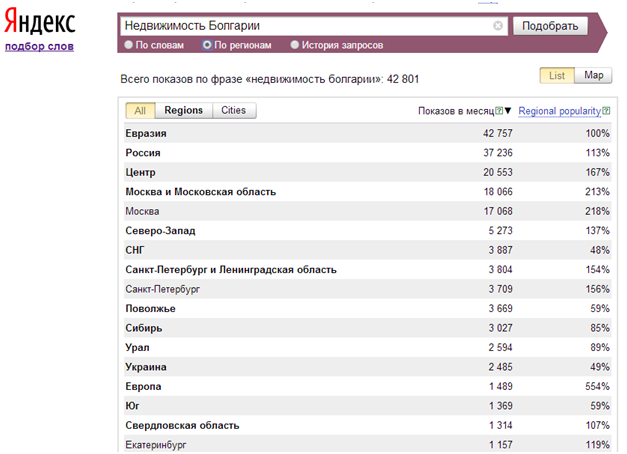Click the 218% popularity value

click(x=597, y=211)
